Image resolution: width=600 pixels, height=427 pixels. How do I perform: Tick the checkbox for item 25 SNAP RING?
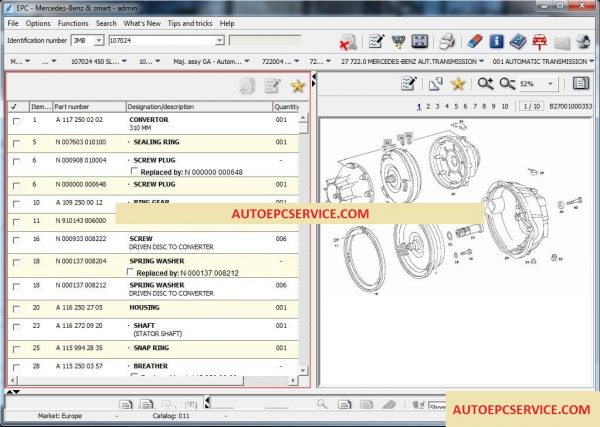16,349
